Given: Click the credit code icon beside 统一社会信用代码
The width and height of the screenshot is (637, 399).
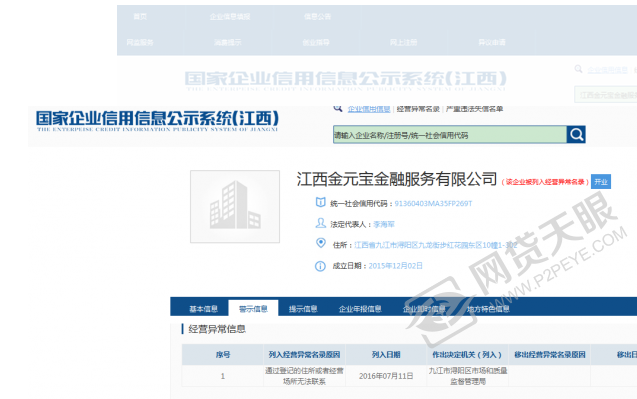Looking at the screenshot, I should pyautogui.click(x=321, y=202).
